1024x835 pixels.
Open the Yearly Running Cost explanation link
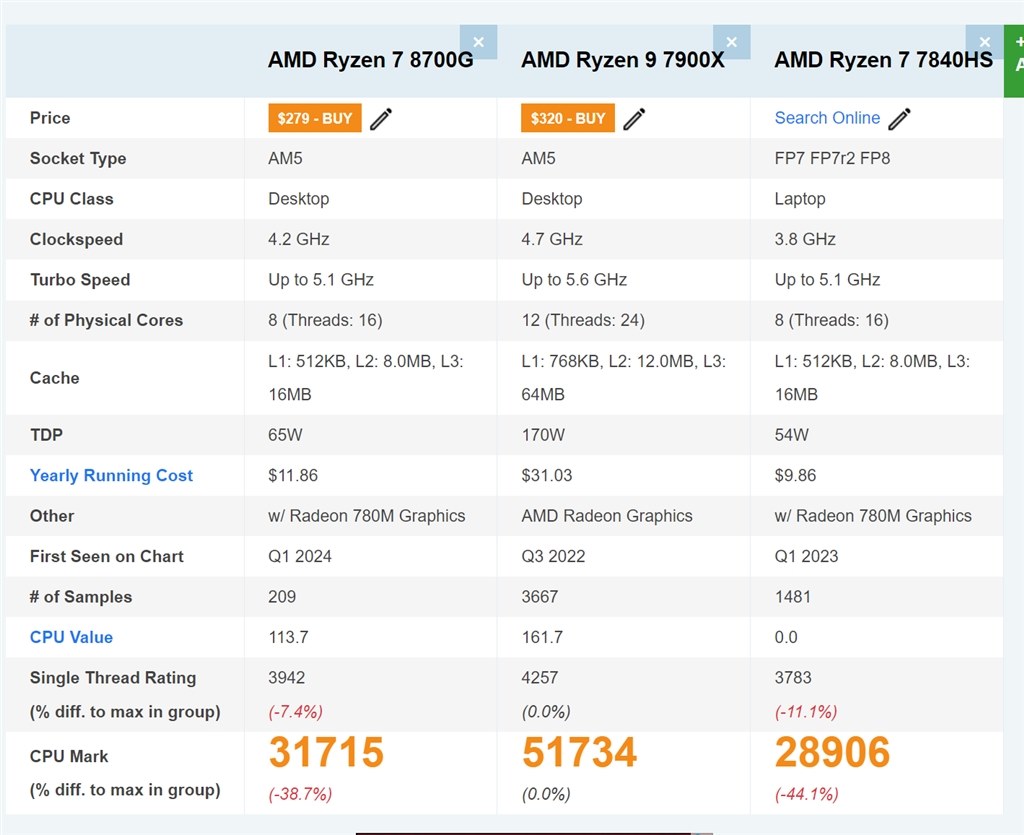tap(111, 475)
